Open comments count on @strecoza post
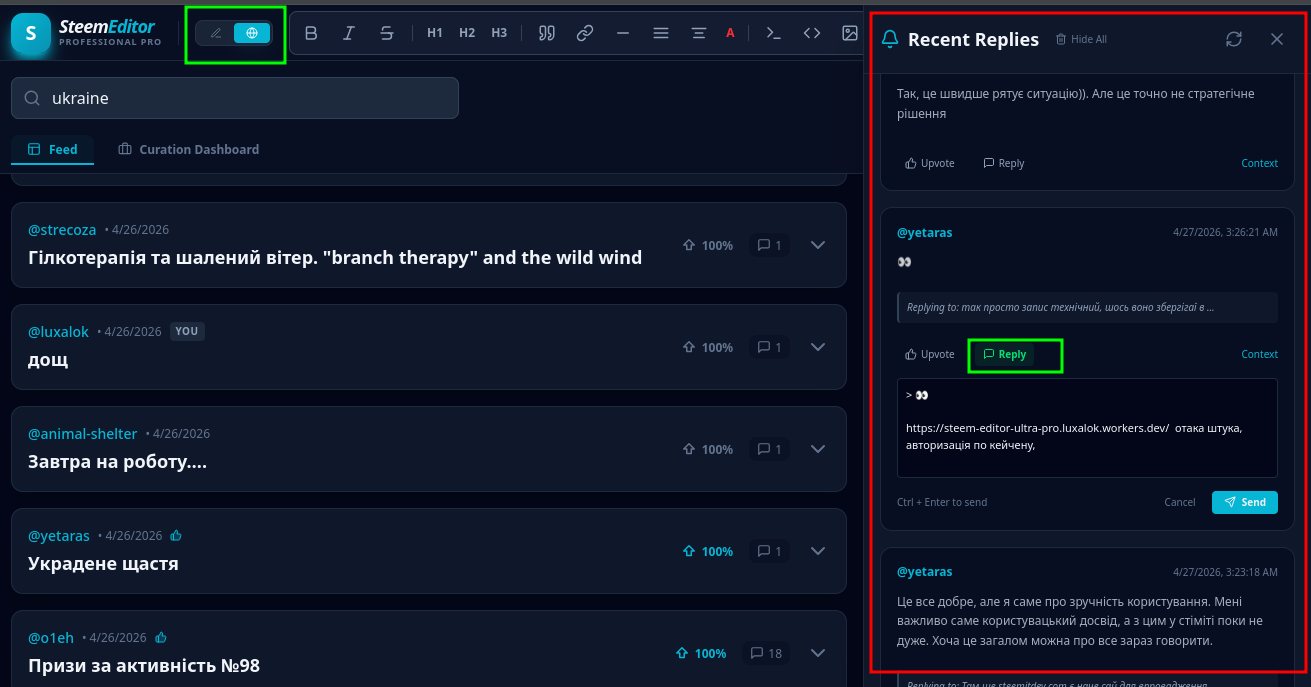 point(769,245)
